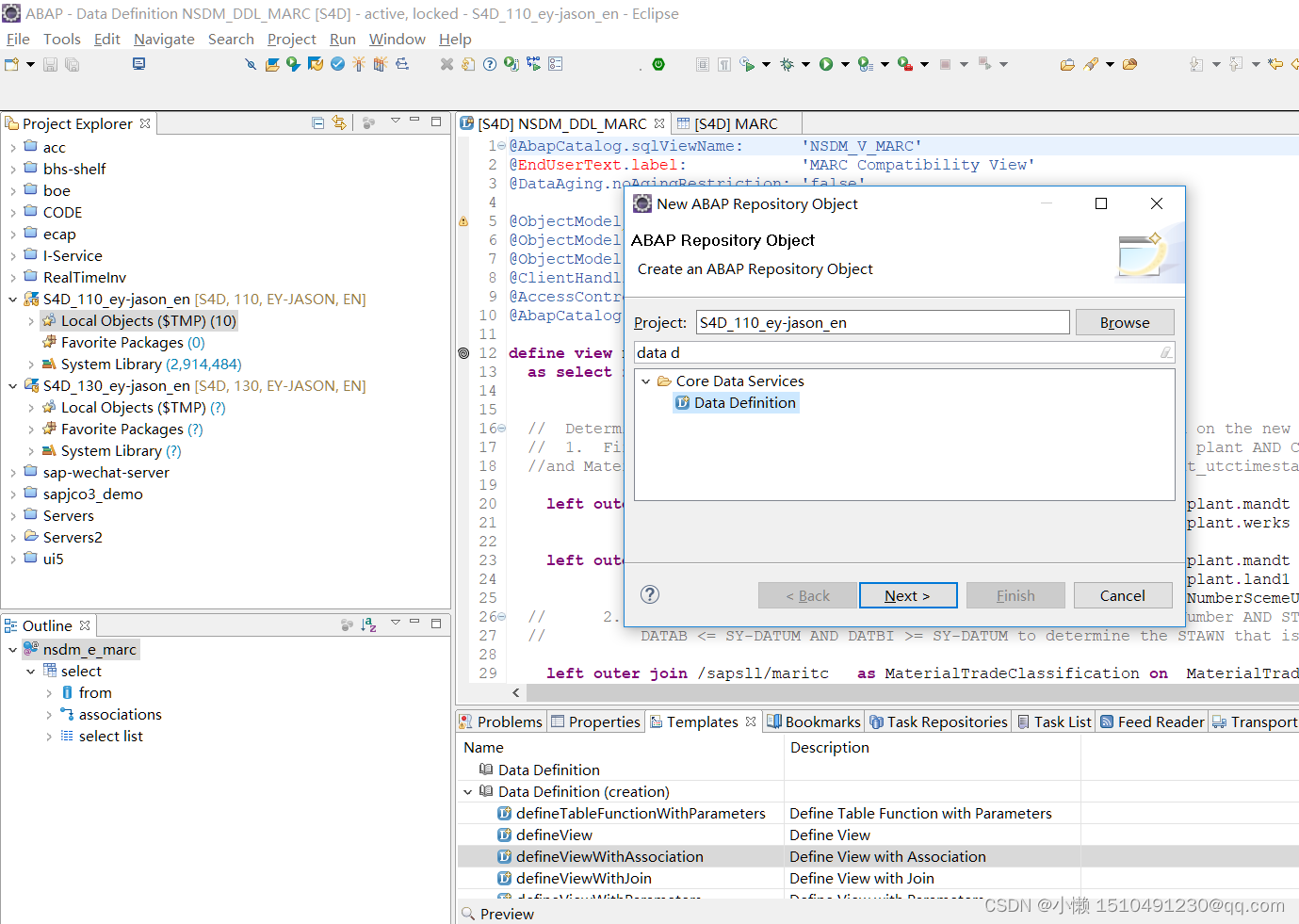Image resolution: width=1299 pixels, height=924 pixels.
Task: Click the Show Whitespace Characters paragraph icon
Action: [724, 64]
